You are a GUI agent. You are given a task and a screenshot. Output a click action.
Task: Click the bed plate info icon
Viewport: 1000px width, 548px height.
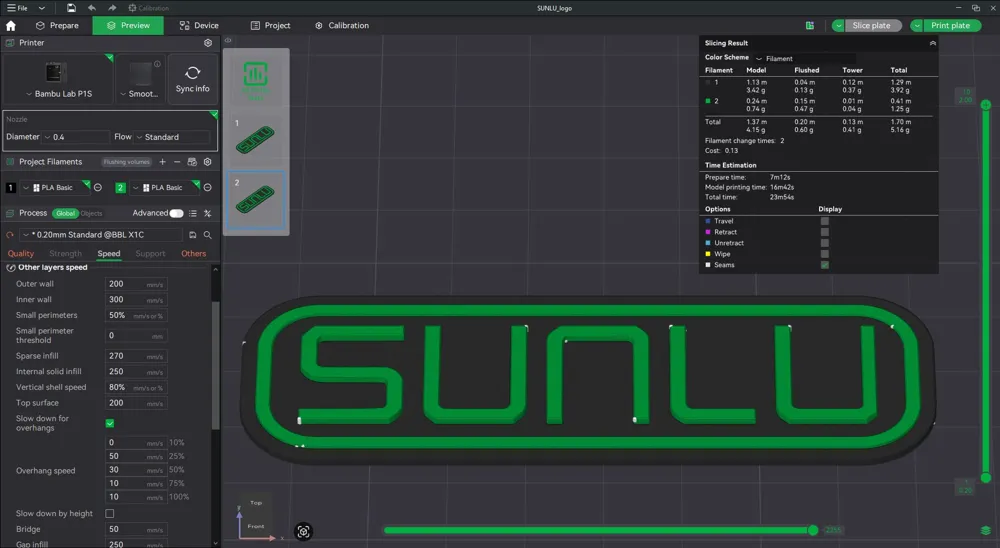point(158,63)
